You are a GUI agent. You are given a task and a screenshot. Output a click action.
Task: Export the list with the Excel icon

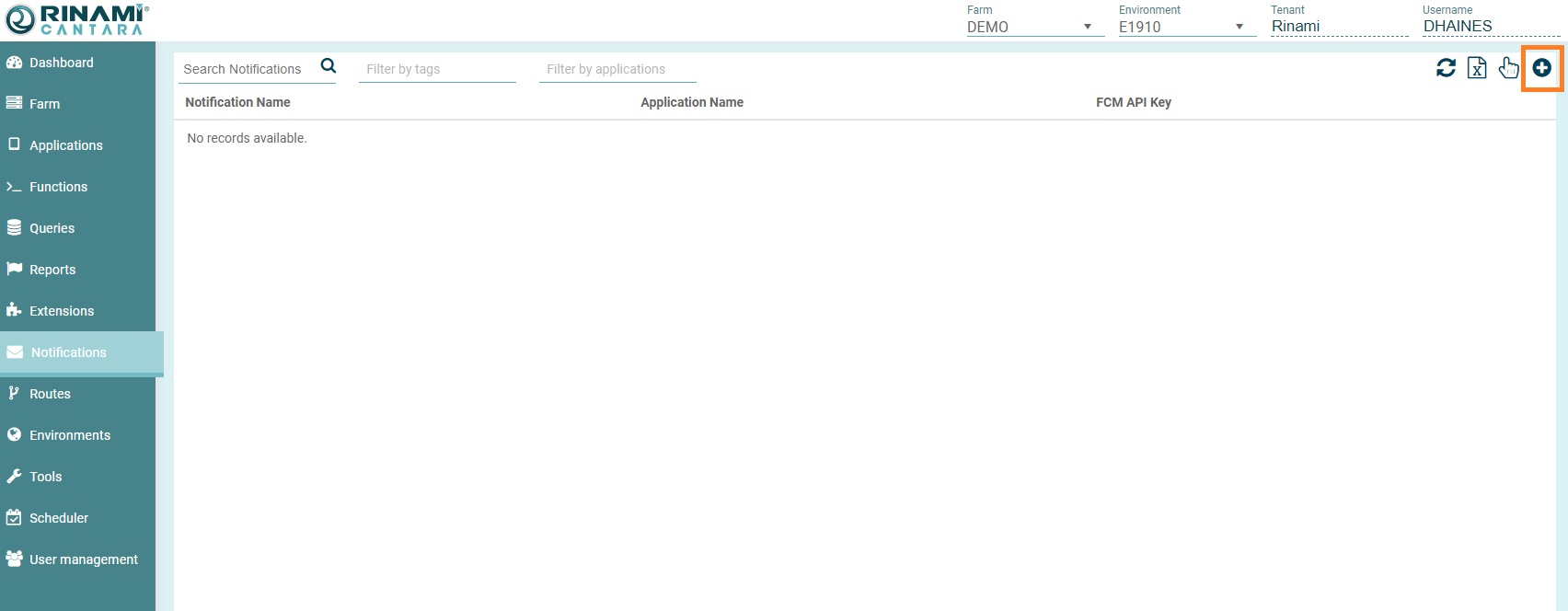[x=1477, y=67]
